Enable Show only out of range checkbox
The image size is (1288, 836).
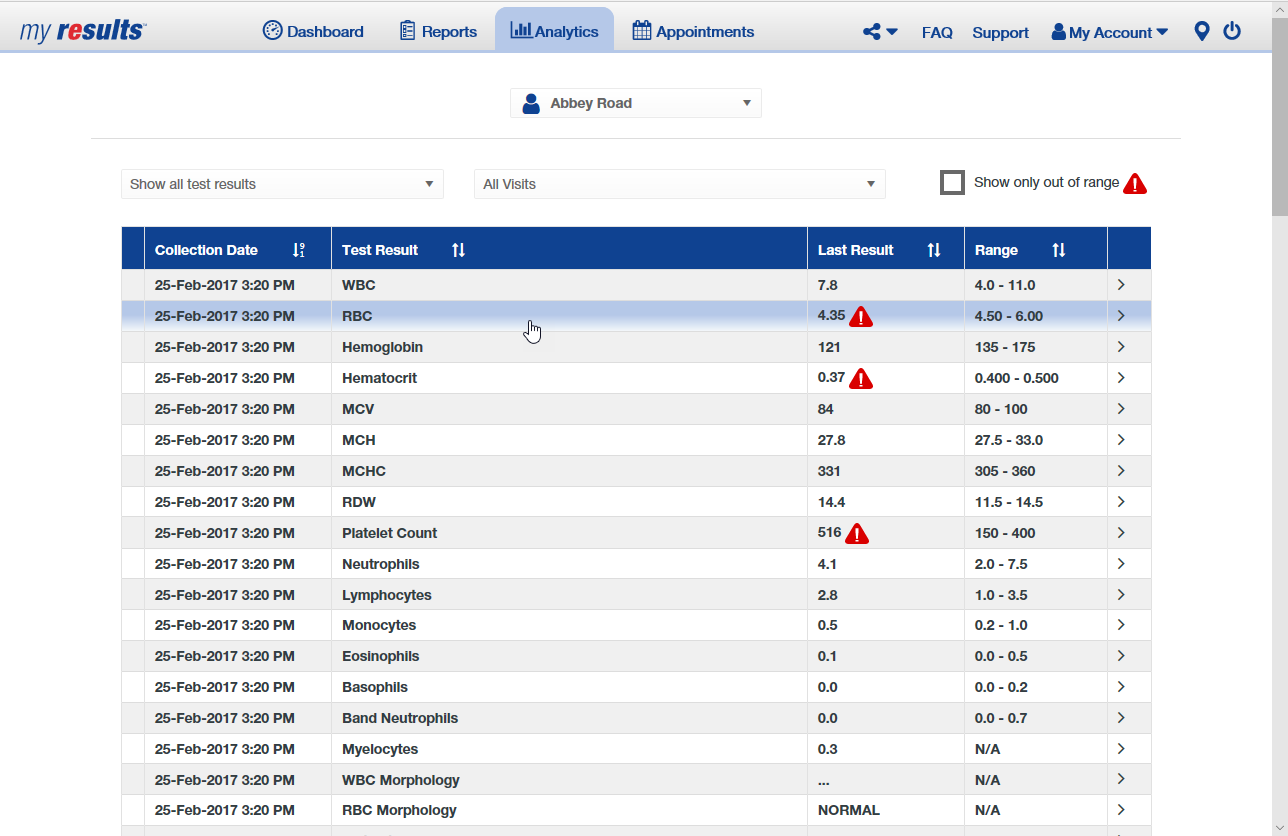[x=952, y=183]
